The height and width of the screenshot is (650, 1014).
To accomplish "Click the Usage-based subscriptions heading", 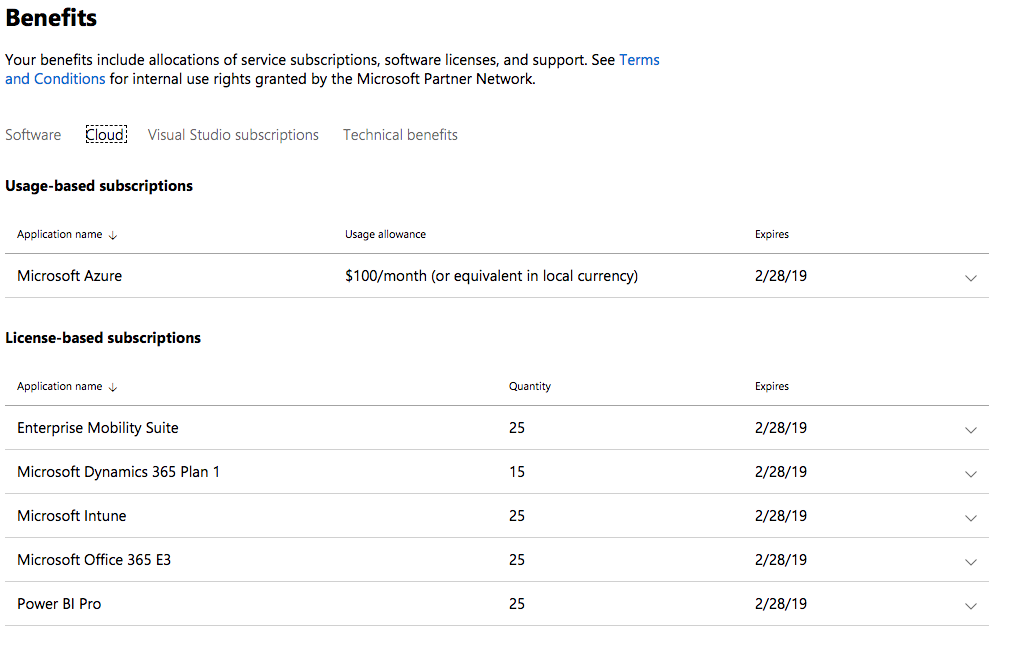I will pos(99,186).
